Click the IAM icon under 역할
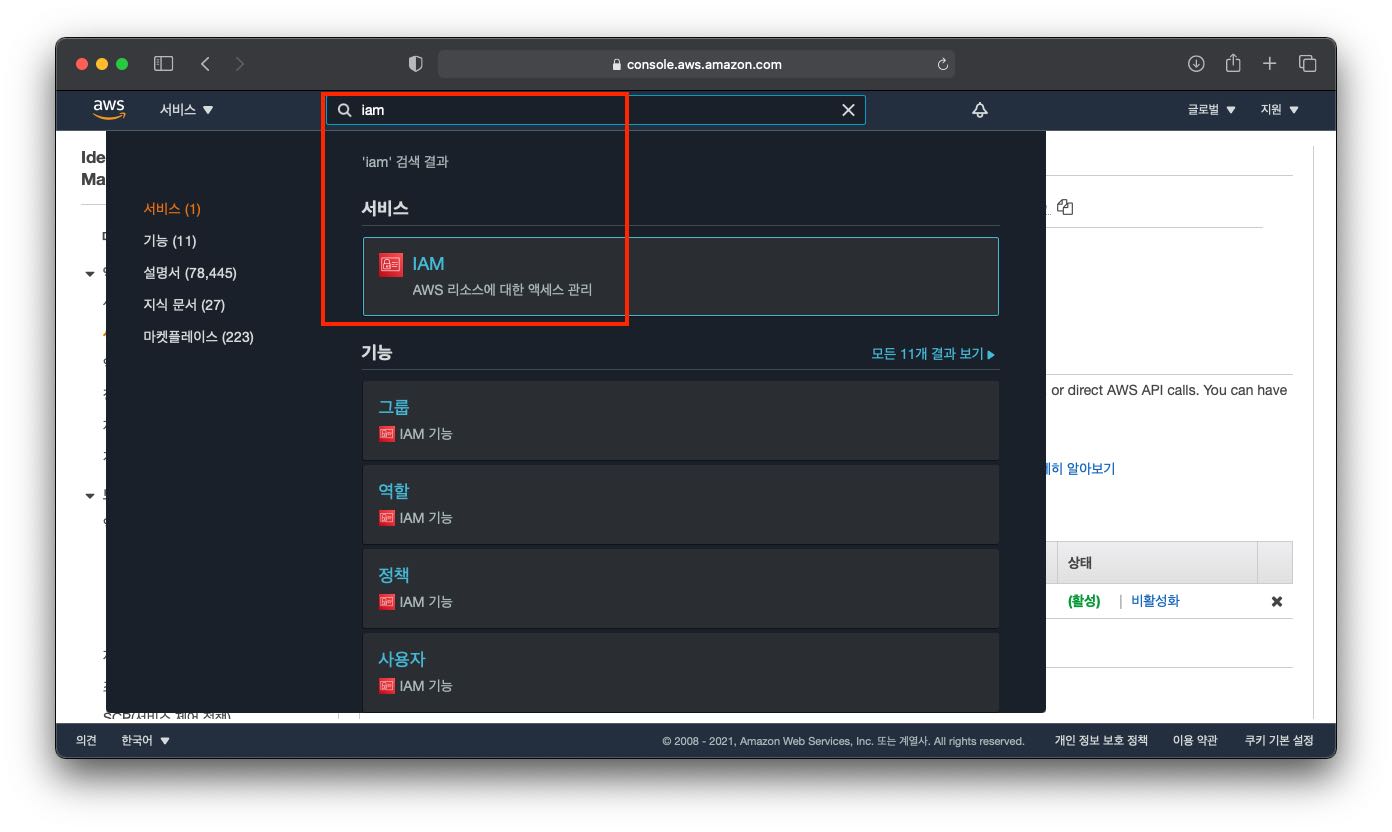 coord(387,518)
